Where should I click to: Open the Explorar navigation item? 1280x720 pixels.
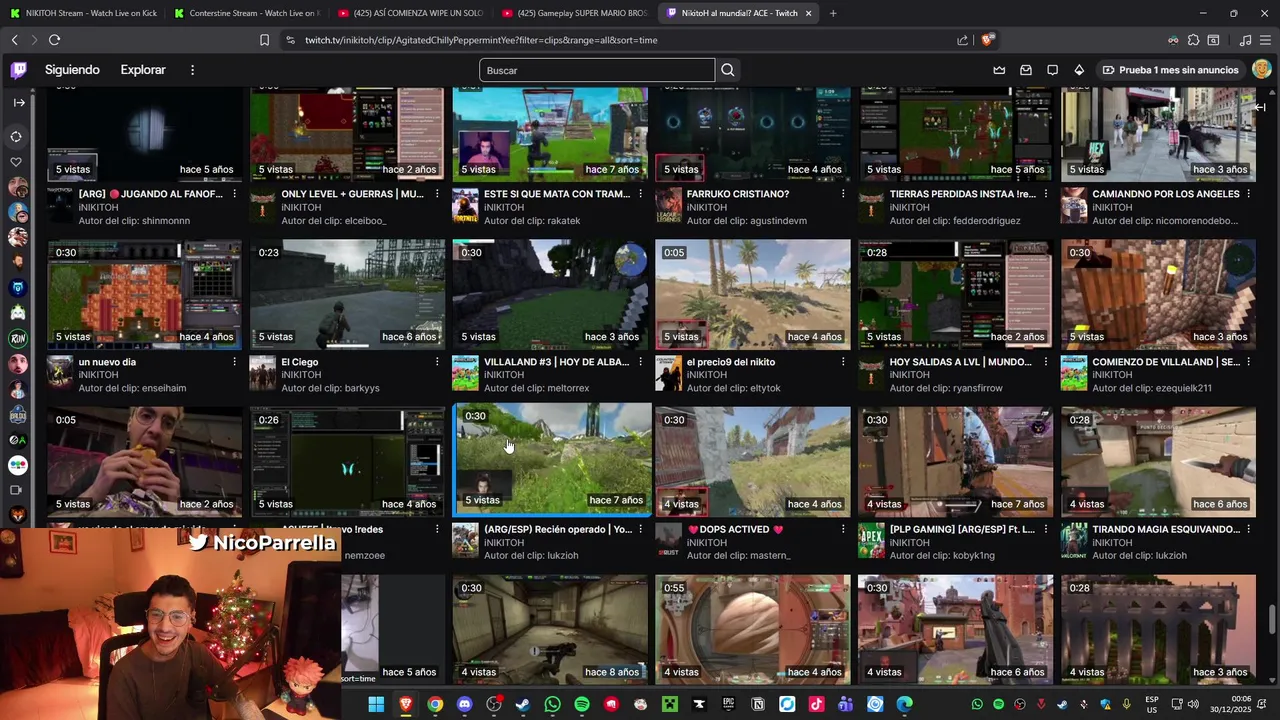click(x=143, y=70)
